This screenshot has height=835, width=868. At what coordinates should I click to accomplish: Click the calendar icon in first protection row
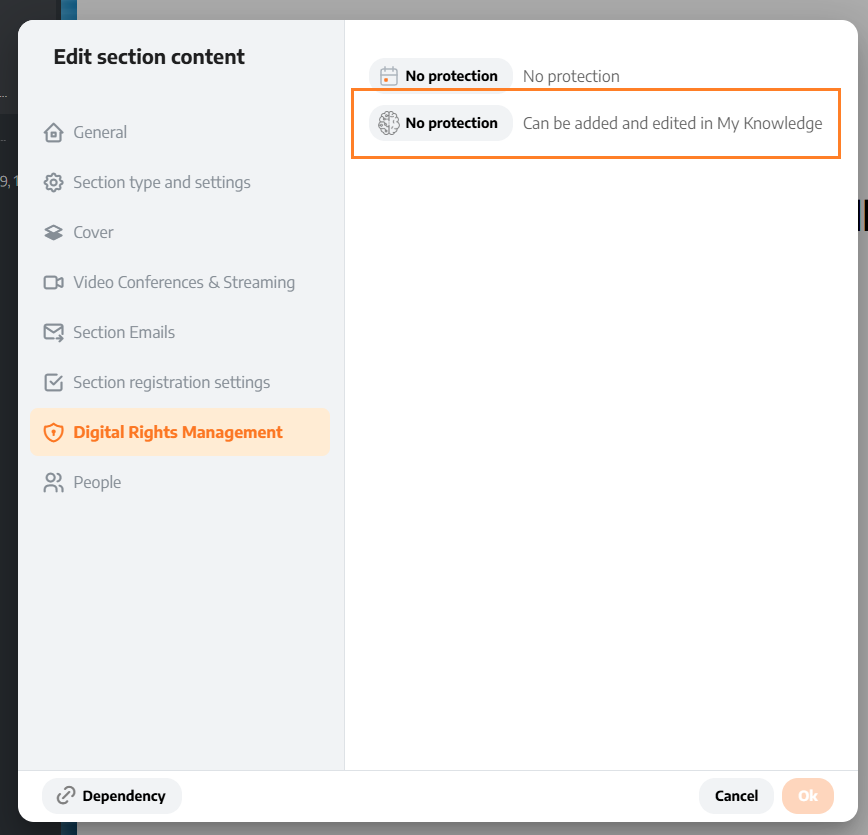389,76
